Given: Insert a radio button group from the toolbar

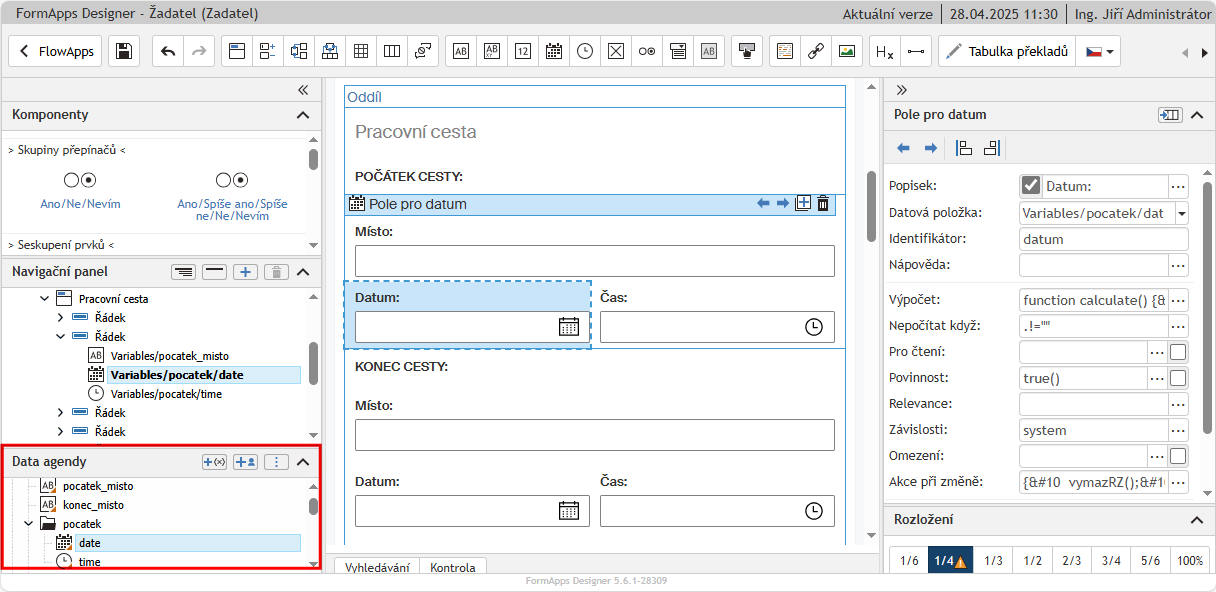Looking at the screenshot, I should [647, 51].
